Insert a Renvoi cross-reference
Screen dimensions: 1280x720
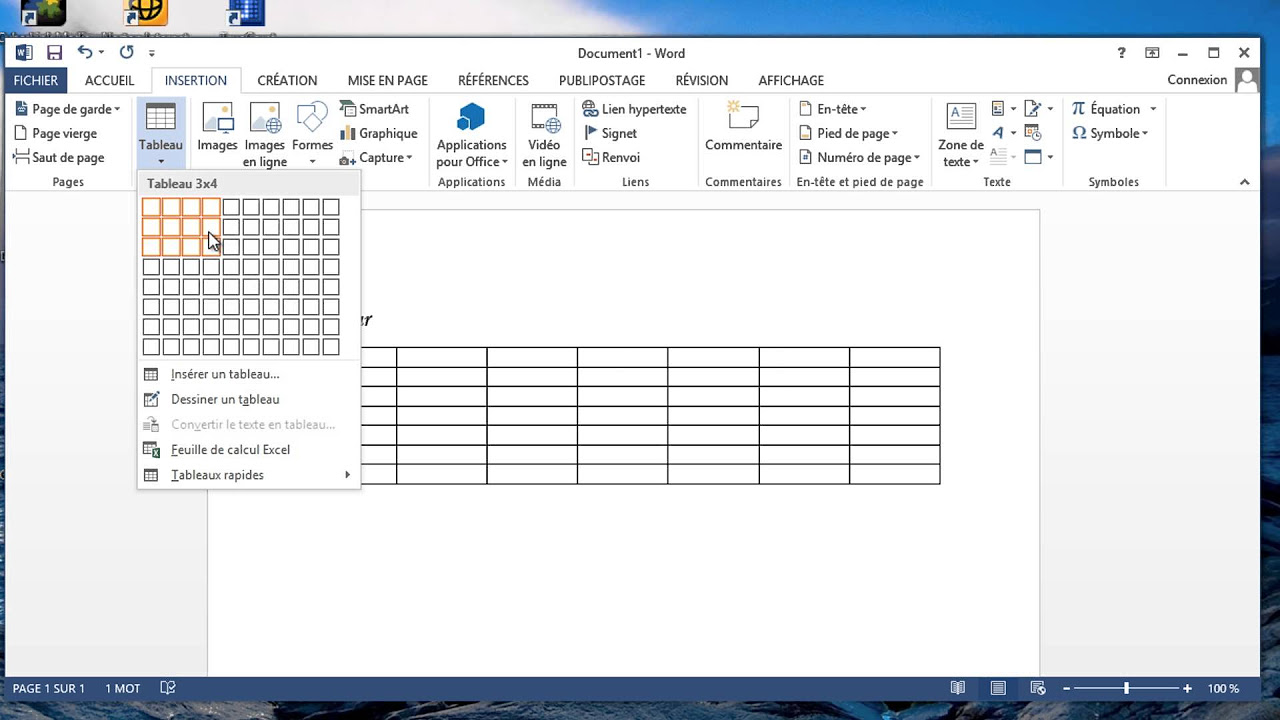pyautogui.click(x=611, y=157)
